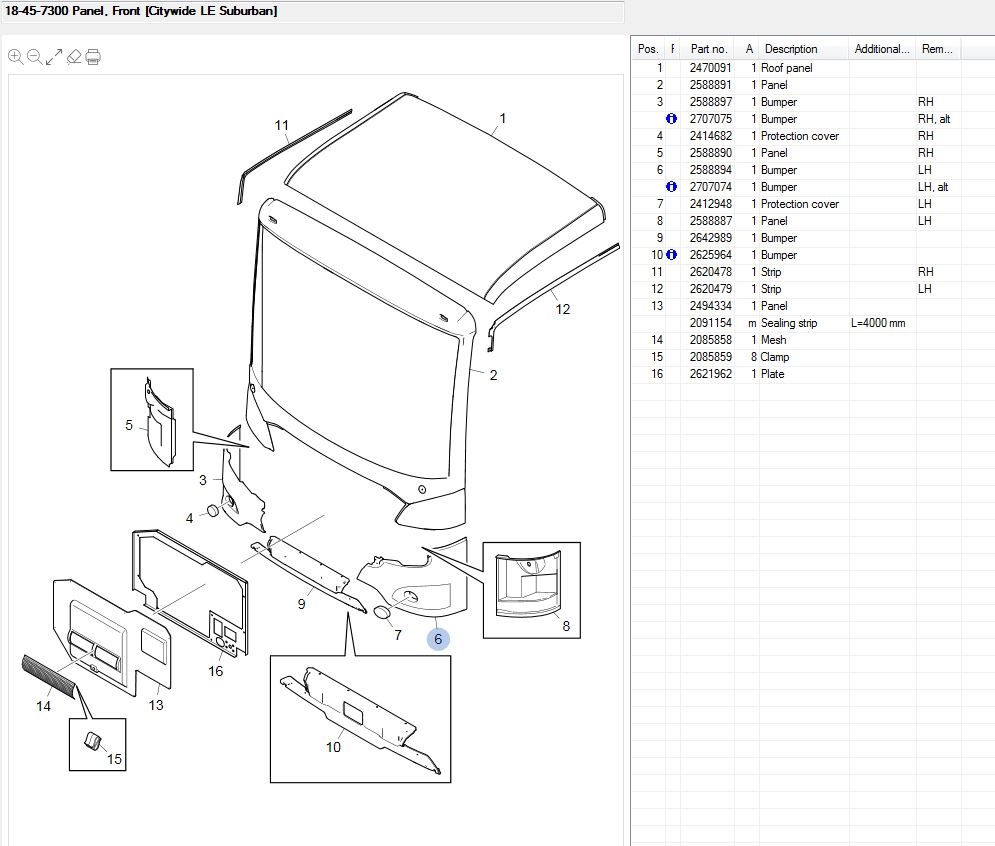The height and width of the screenshot is (846, 995).
Task: Click callout number 14 on mesh
Action: [43, 706]
